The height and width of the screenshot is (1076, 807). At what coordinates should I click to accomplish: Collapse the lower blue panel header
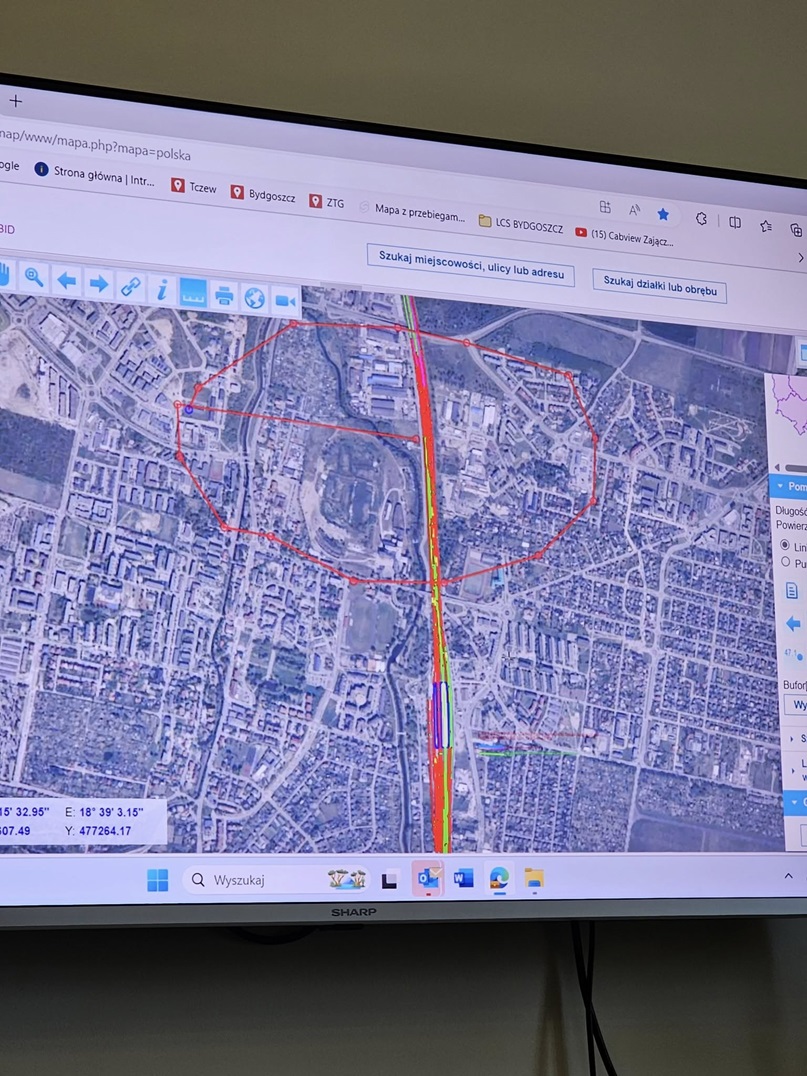[795, 802]
